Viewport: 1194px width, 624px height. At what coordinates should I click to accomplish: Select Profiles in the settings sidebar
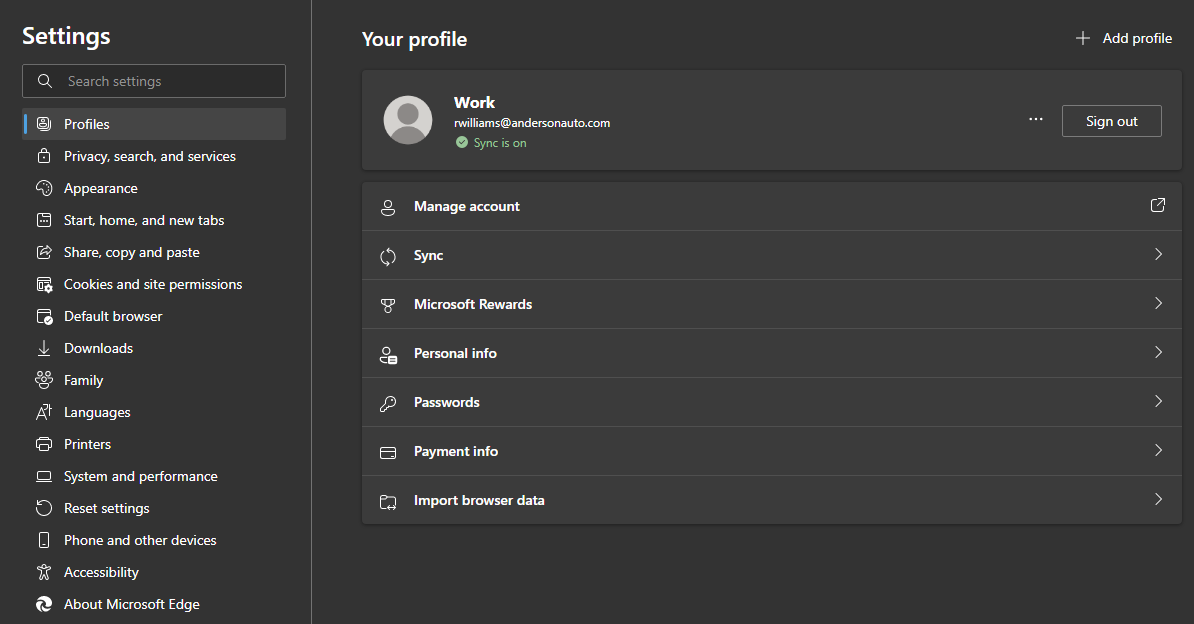click(x=155, y=123)
